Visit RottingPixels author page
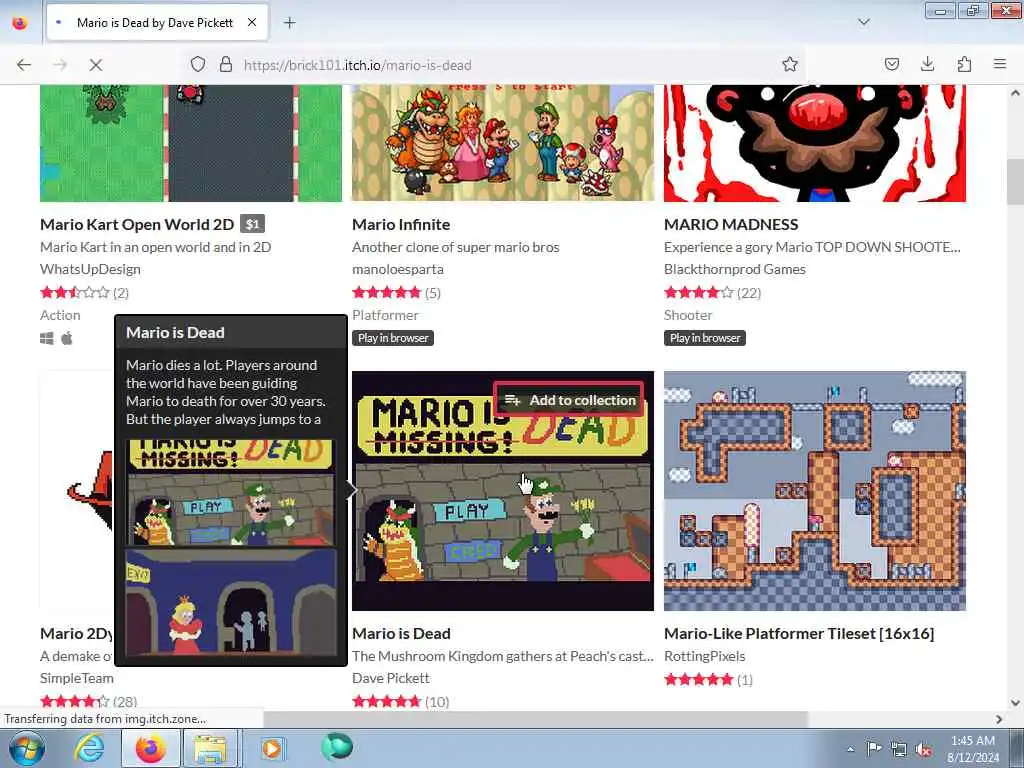The height and width of the screenshot is (768, 1024). (x=705, y=656)
